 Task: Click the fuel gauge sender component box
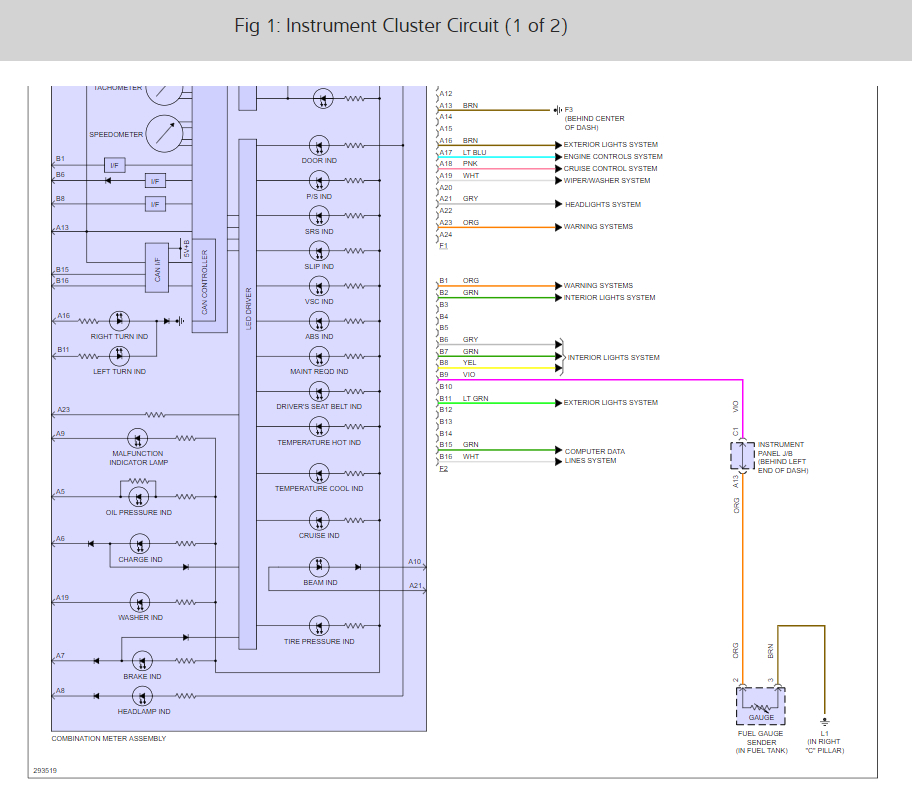tap(761, 706)
